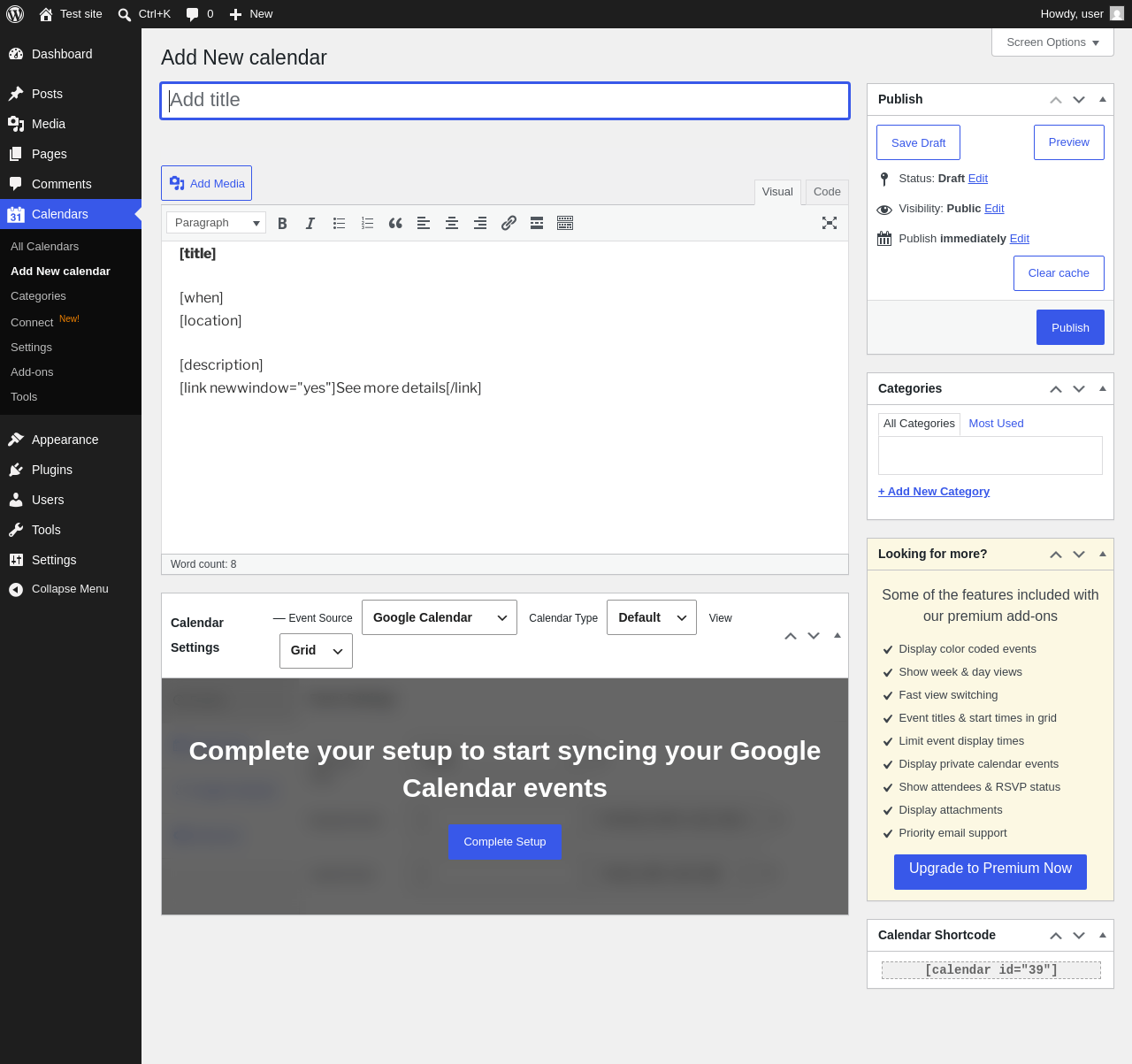Insert a numbered list

[x=367, y=223]
